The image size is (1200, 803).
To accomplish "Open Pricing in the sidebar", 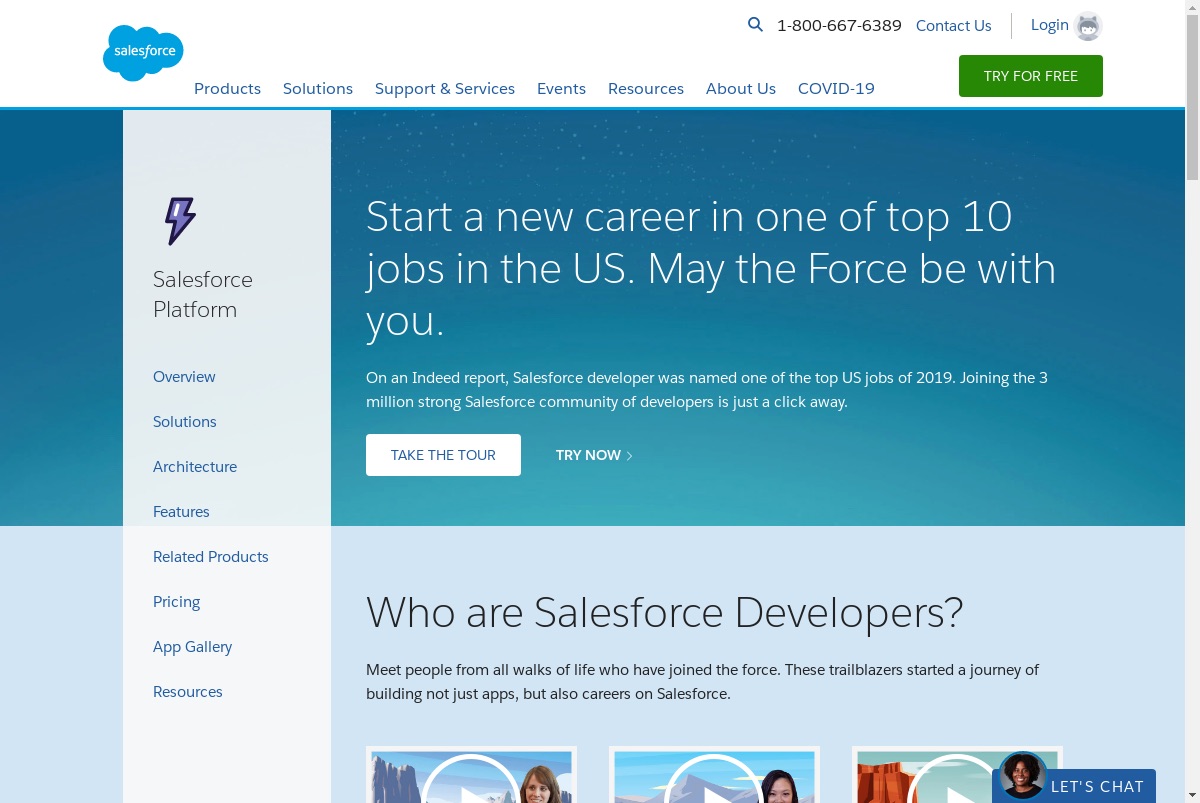I will 177,602.
